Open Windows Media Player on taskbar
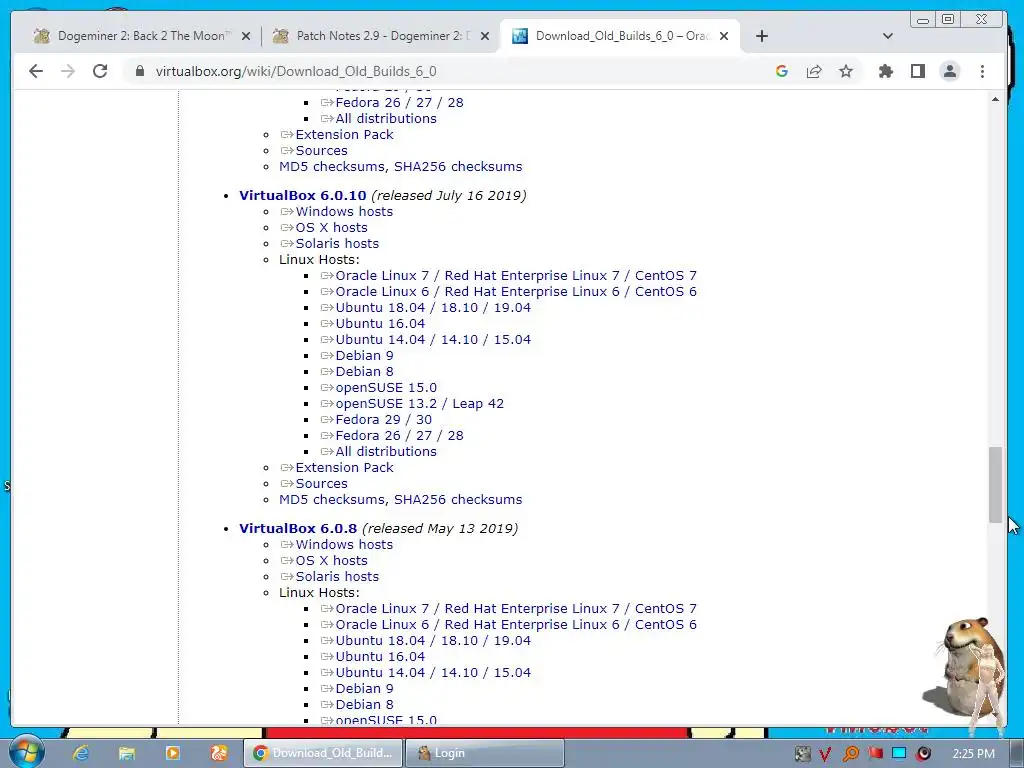 click(x=172, y=753)
